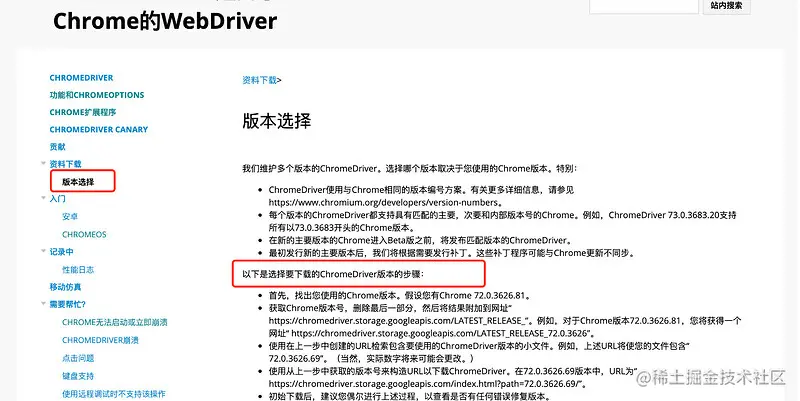Click the site search input field

click(x=644, y=6)
